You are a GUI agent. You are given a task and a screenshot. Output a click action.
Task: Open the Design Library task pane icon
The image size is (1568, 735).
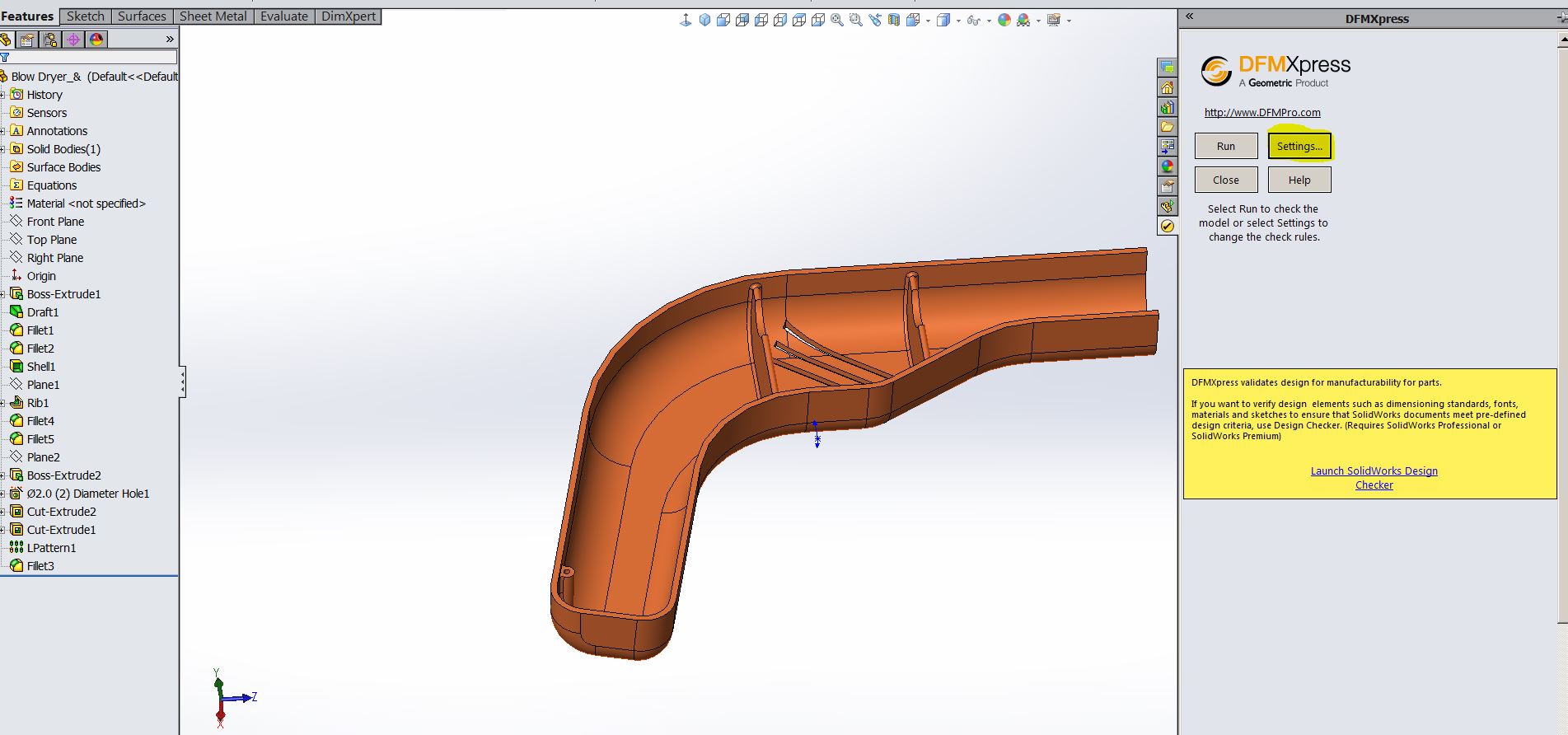click(1167, 107)
